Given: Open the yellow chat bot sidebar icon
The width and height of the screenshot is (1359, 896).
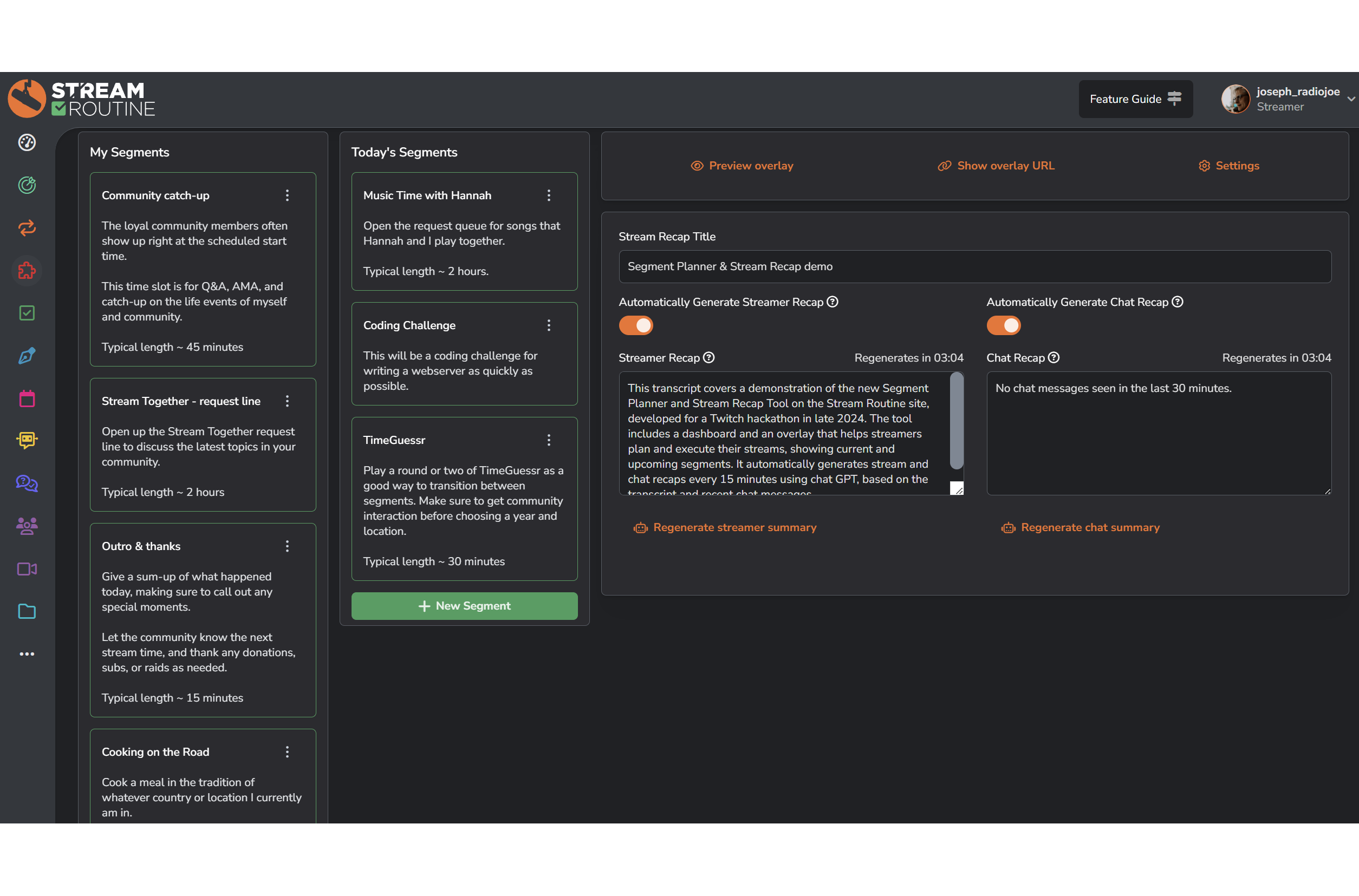Looking at the screenshot, I should pos(27,440).
